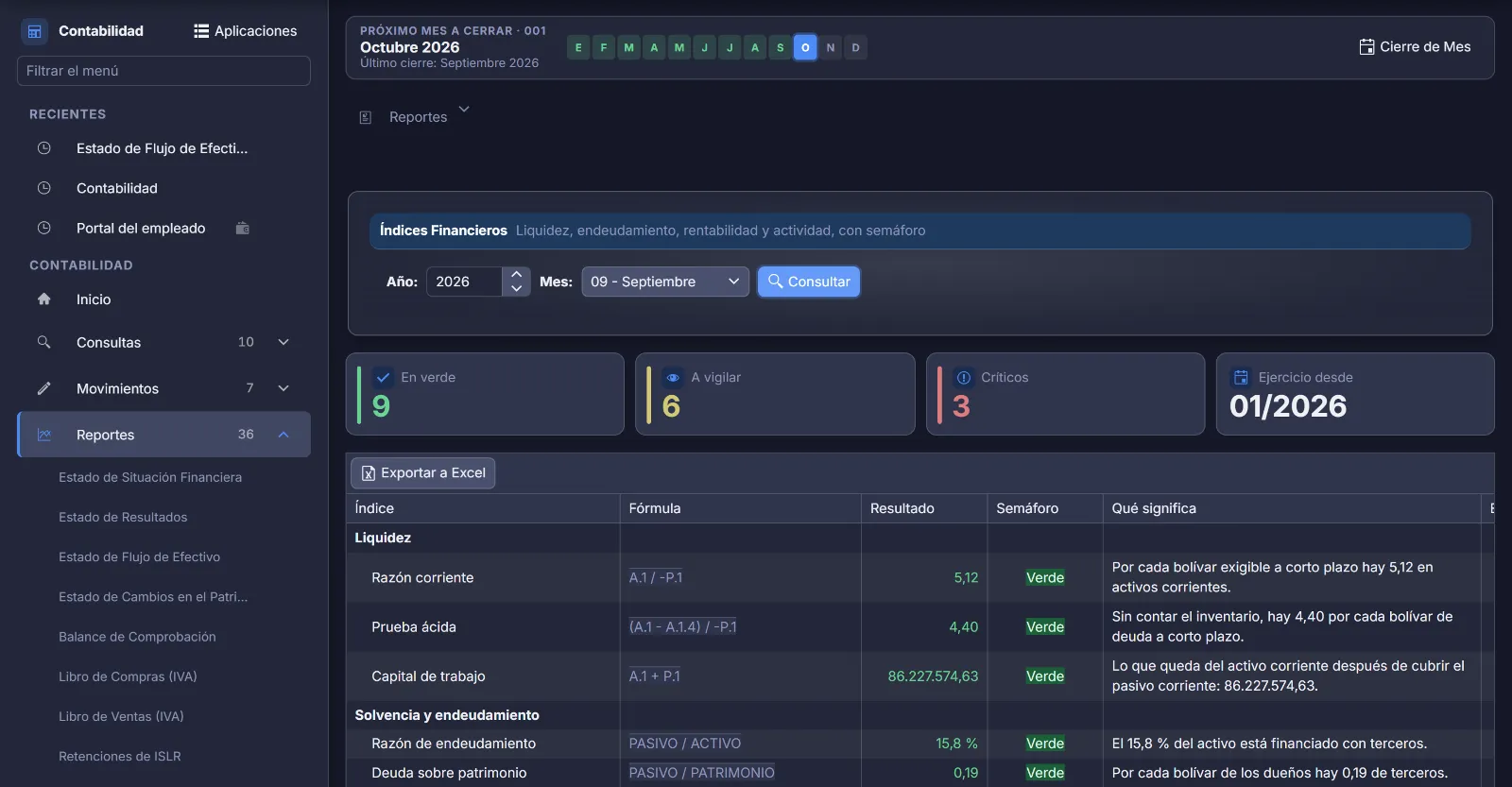Increase the Año value with the up arrow
This screenshot has width=1512, height=787.
pos(517,275)
